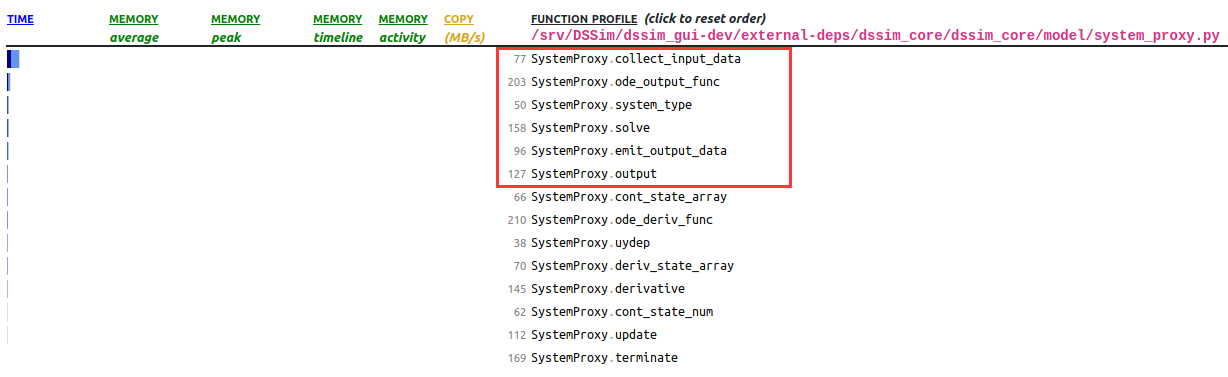The width and height of the screenshot is (1228, 377).
Task: Select the MEMORY activity column header
Action: click(x=403, y=28)
